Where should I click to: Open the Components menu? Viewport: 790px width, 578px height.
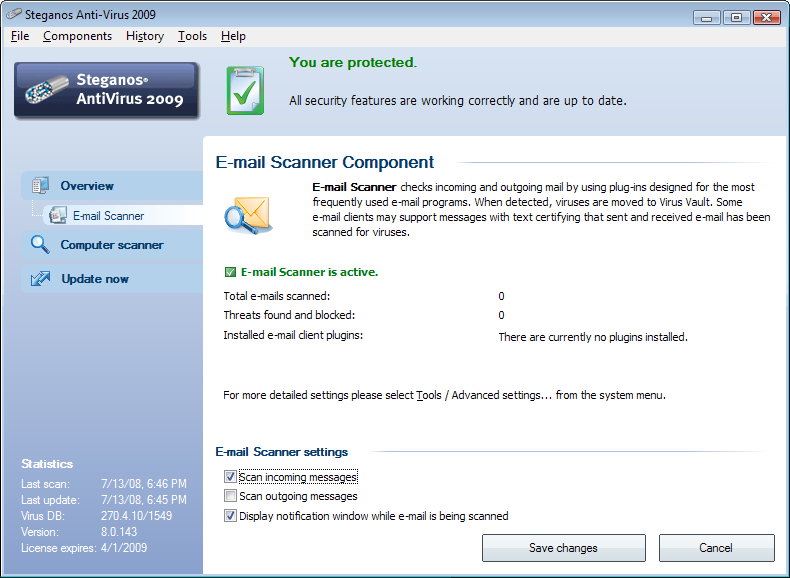[78, 36]
